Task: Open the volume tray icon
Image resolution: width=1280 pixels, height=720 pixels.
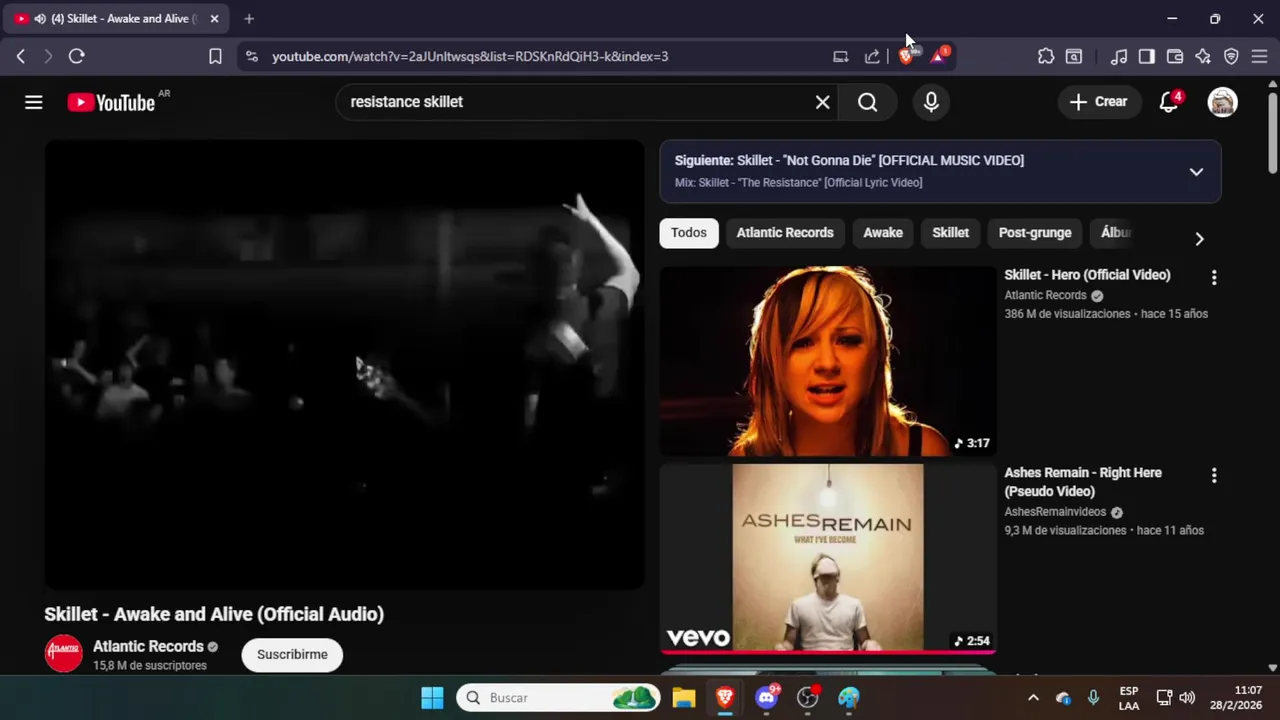Action: pyautogui.click(x=1187, y=697)
